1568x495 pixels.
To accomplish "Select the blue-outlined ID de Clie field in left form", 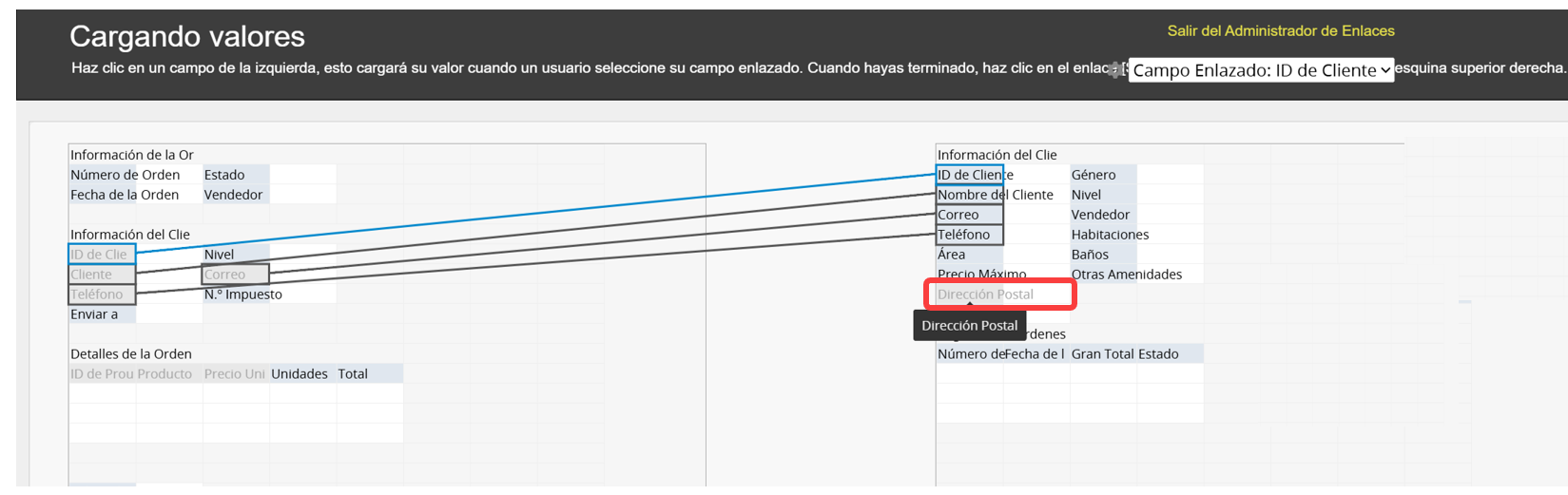I will [x=102, y=255].
